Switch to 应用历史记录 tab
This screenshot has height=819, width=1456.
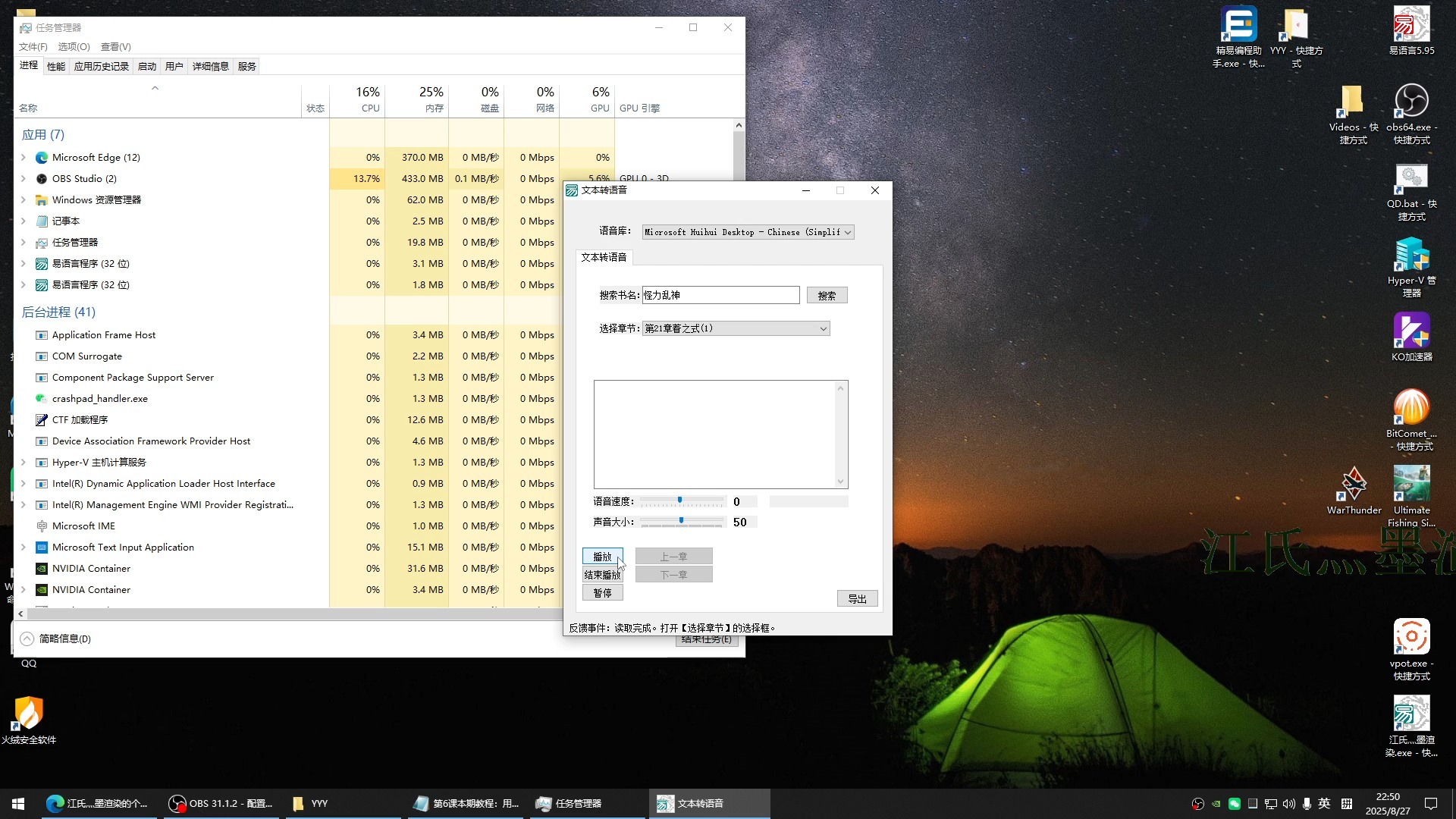point(101,66)
